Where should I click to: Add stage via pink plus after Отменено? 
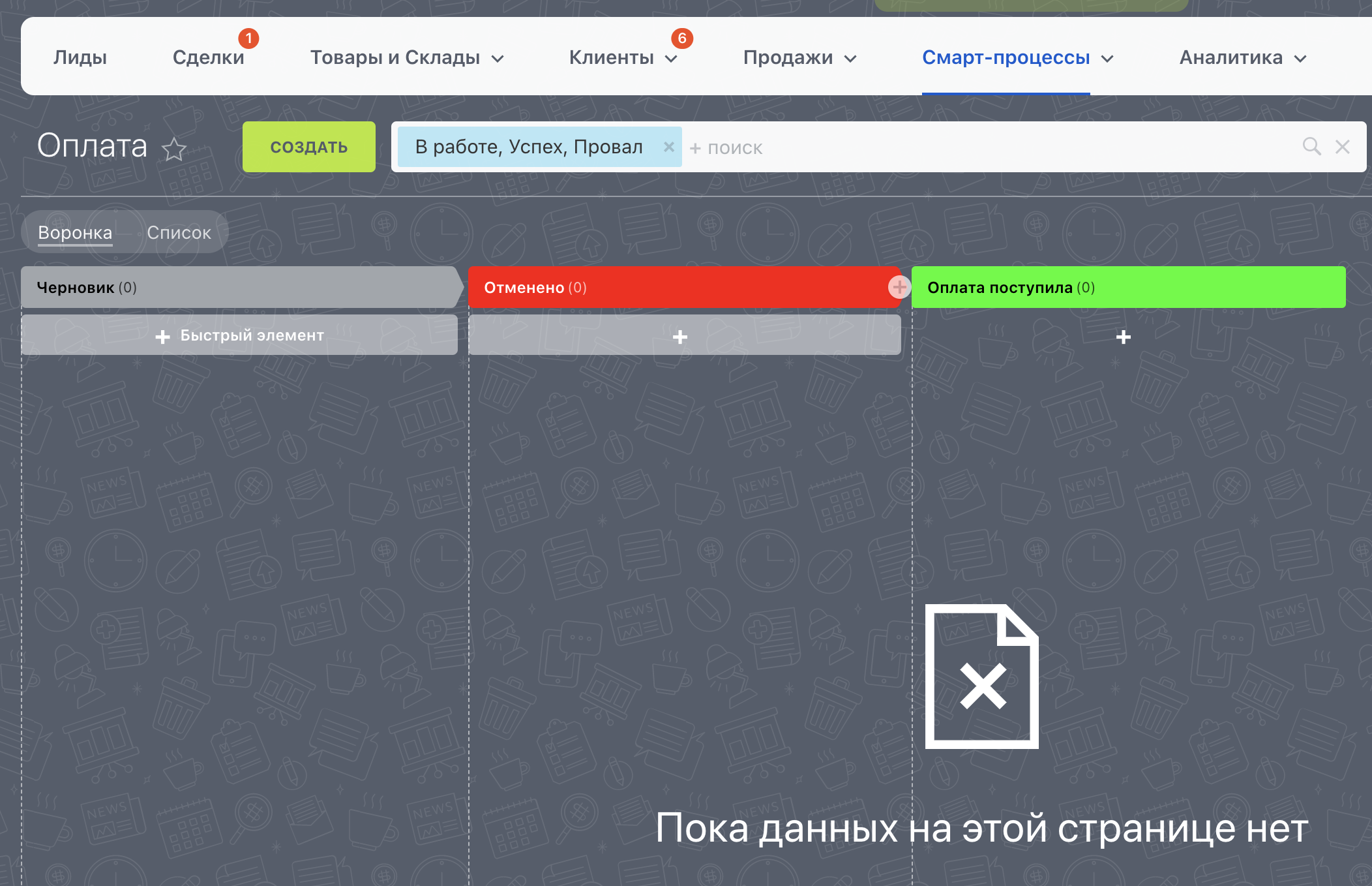899,286
